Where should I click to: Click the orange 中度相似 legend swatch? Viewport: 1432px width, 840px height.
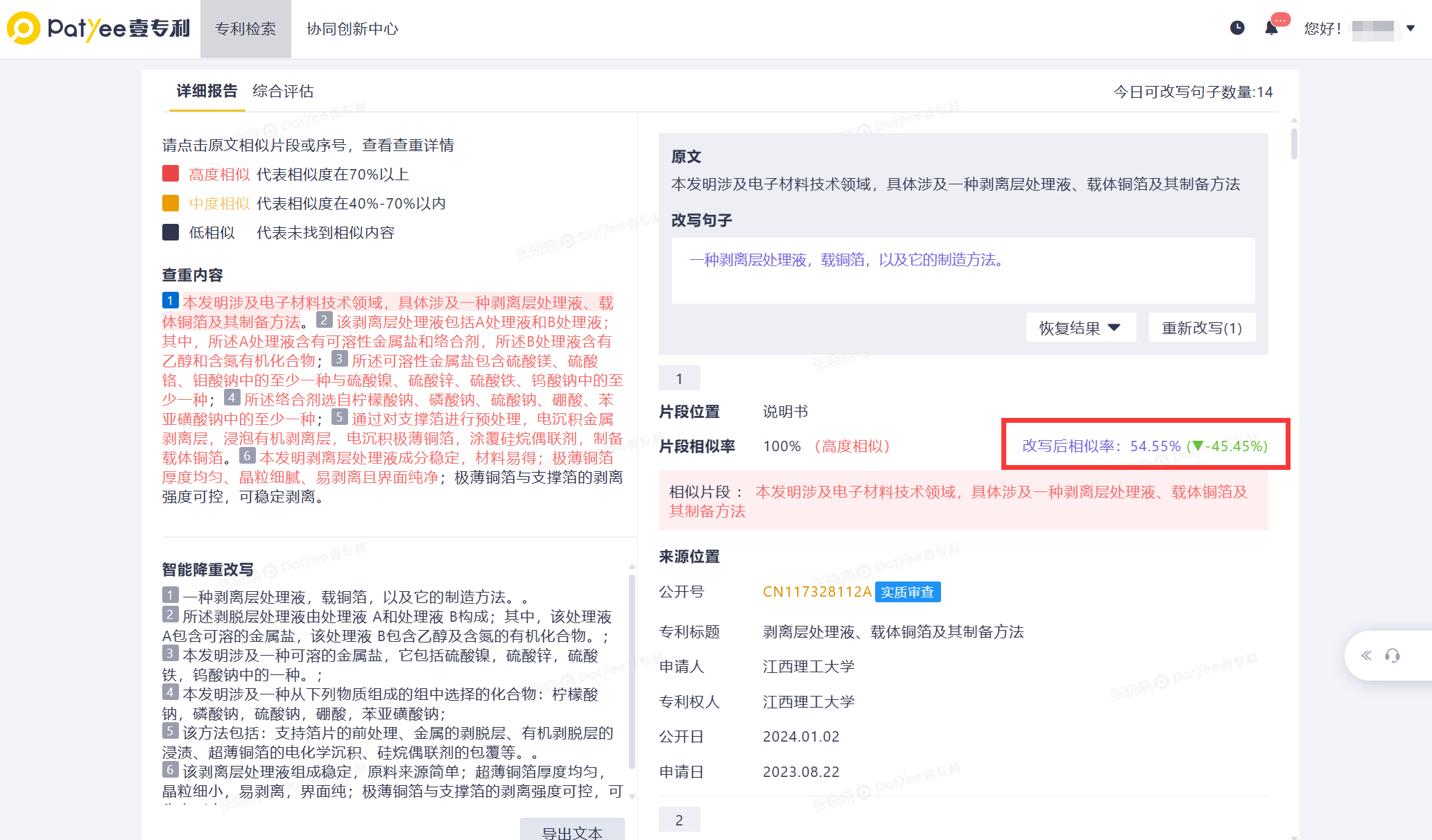[x=171, y=203]
